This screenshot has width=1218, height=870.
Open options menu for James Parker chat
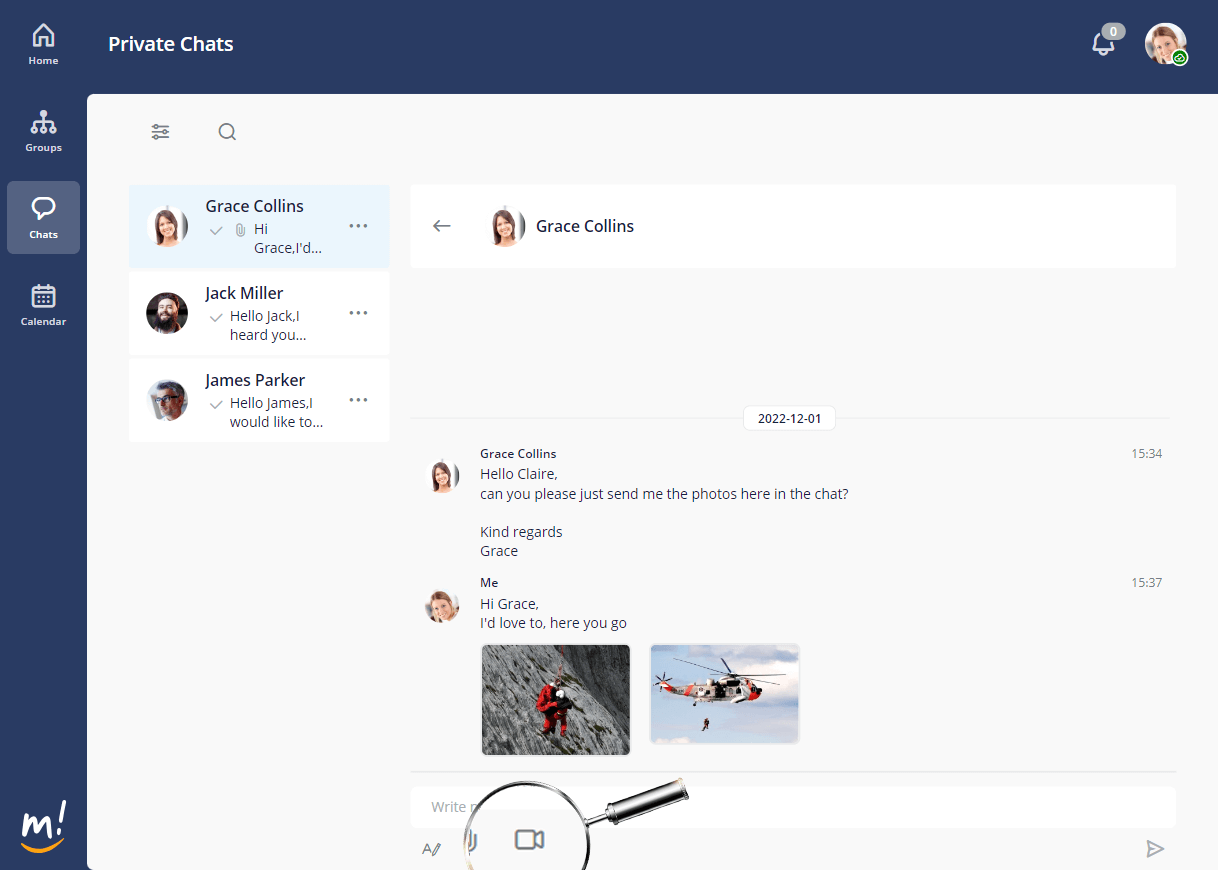[358, 400]
